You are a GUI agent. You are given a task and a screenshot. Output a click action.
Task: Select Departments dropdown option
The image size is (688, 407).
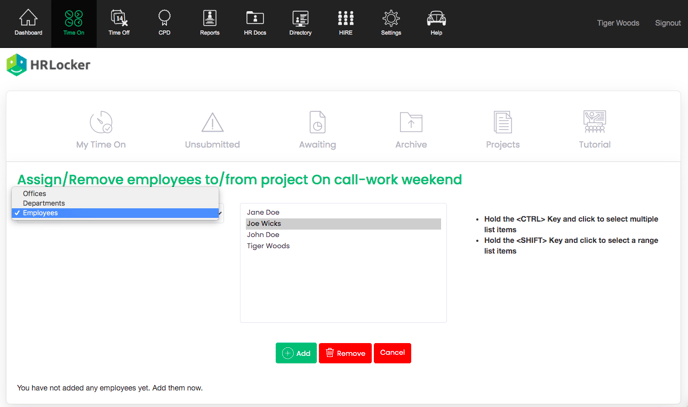coord(44,203)
